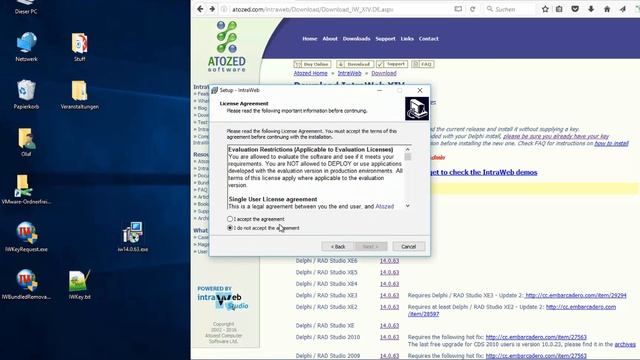Open the 'how to install' link

point(611,143)
